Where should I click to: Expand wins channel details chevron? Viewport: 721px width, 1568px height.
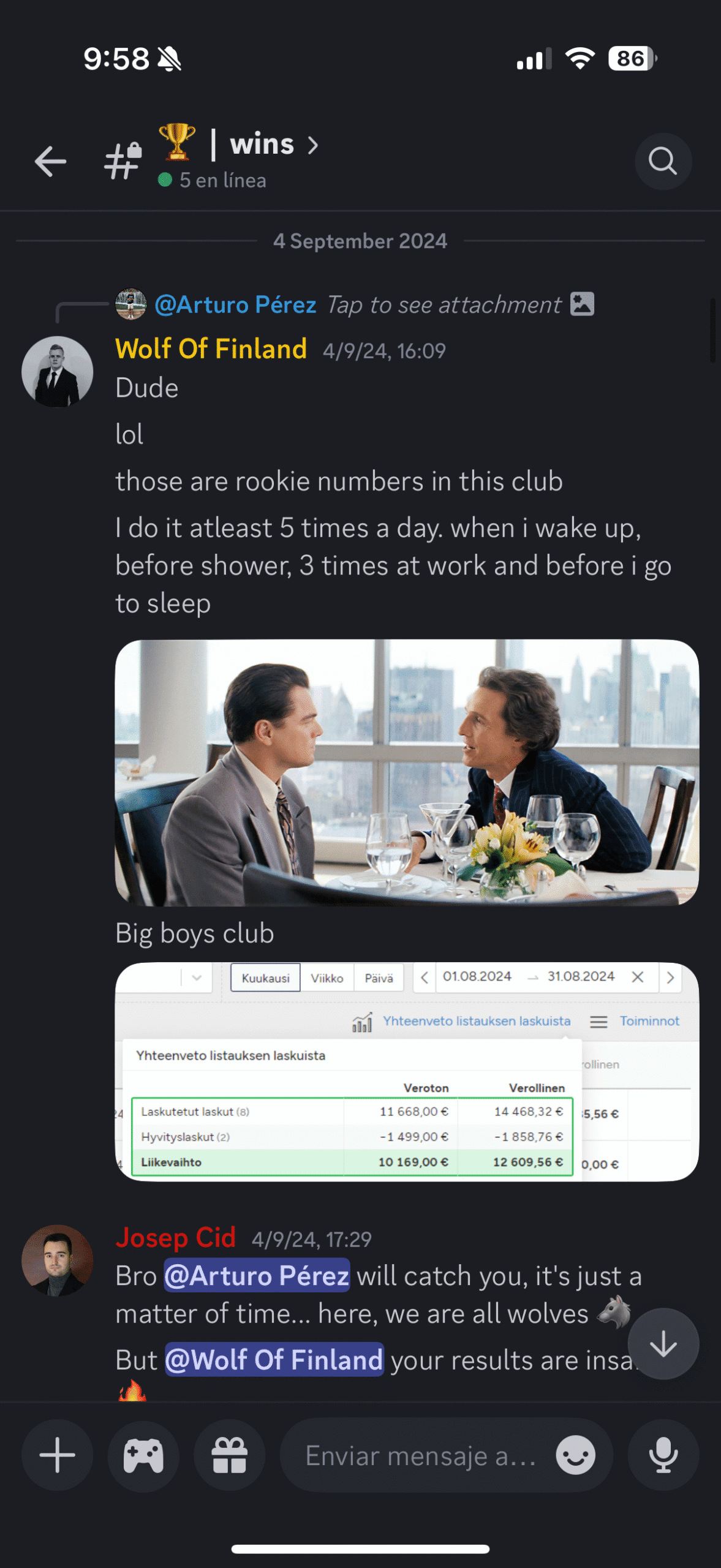coord(313,145)
